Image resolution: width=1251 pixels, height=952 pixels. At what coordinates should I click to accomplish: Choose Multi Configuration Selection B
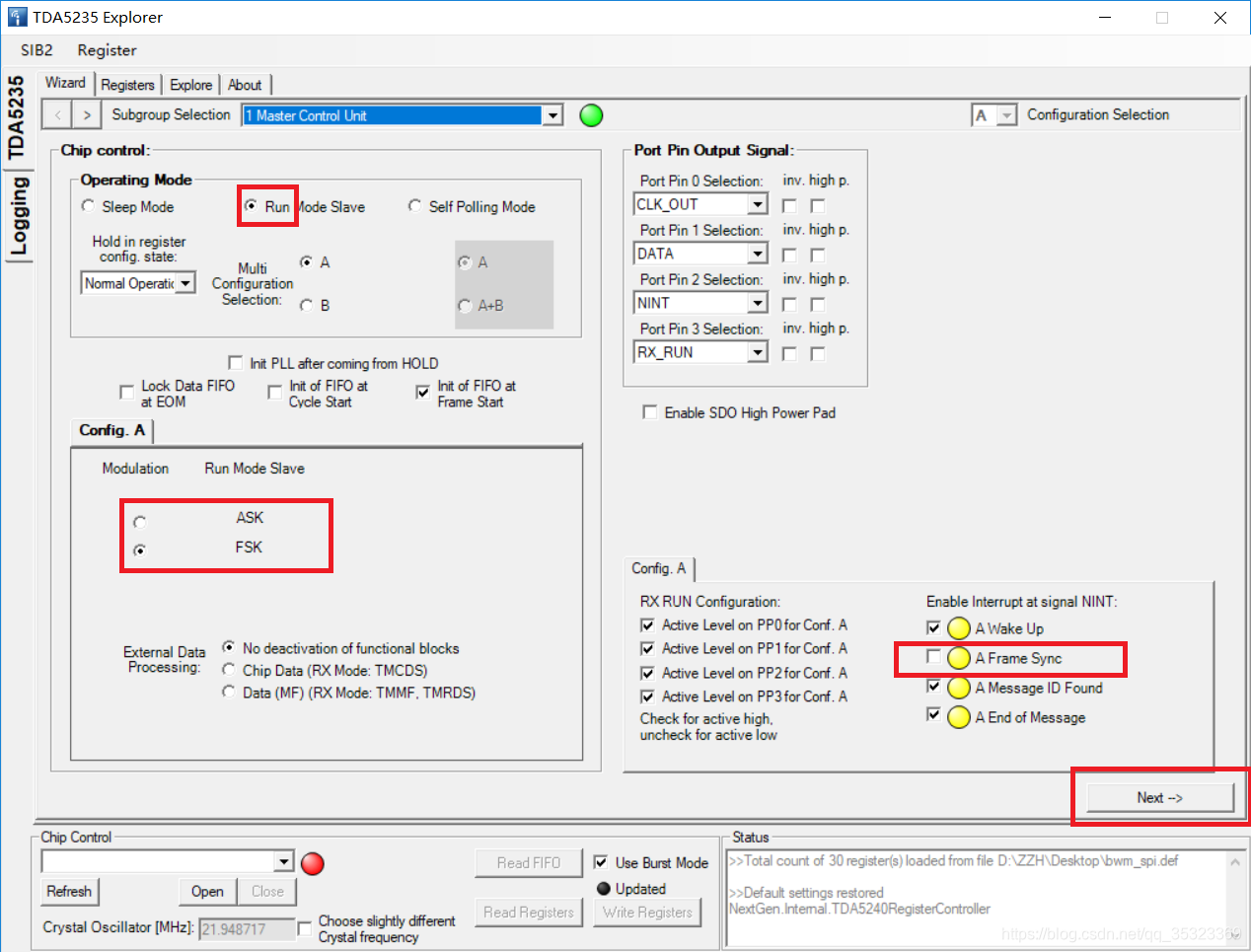(307, 306)
